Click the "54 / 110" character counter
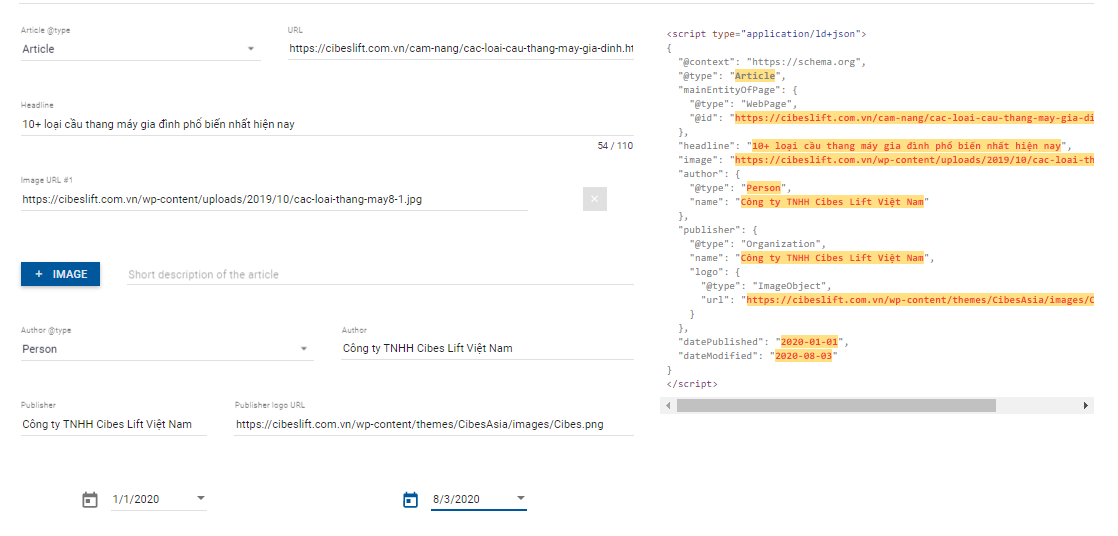The image size is (1118, 536). (615, 145)
